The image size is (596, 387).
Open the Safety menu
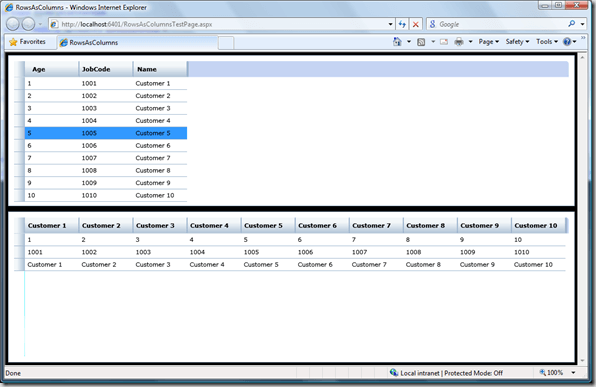pyautogui.click(x=517, y=42)
